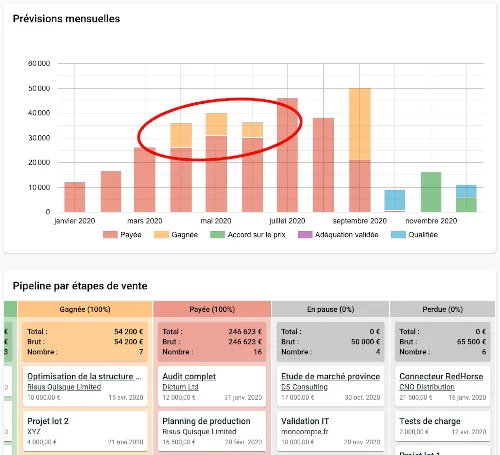Click the mai 2020 Gagnée bar segment
This screenshot has height=455, width=500.
click(216, 124)
